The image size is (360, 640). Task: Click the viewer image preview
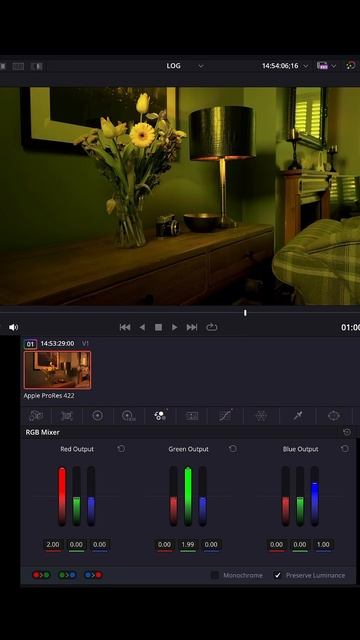pos(180,196)
